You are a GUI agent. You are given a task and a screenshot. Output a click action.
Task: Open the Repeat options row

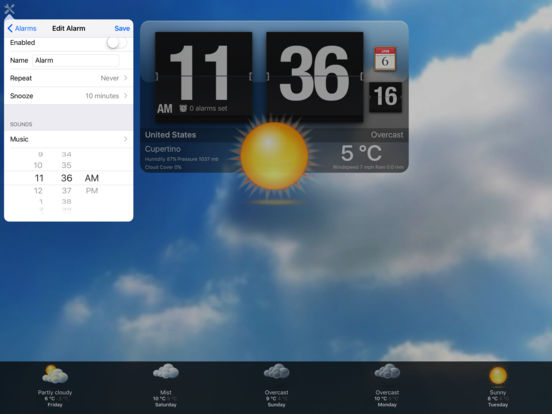click(69, 78)
